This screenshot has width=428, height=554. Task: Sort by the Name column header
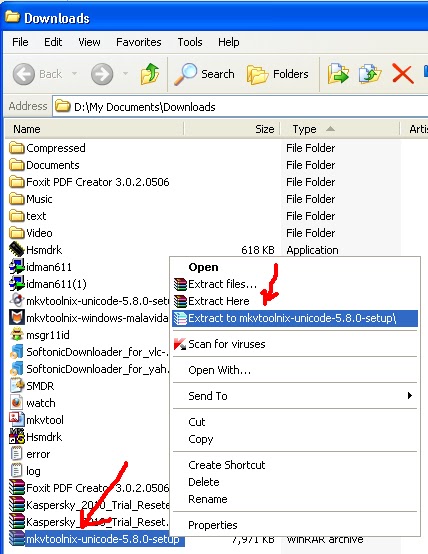coord(95,129)
